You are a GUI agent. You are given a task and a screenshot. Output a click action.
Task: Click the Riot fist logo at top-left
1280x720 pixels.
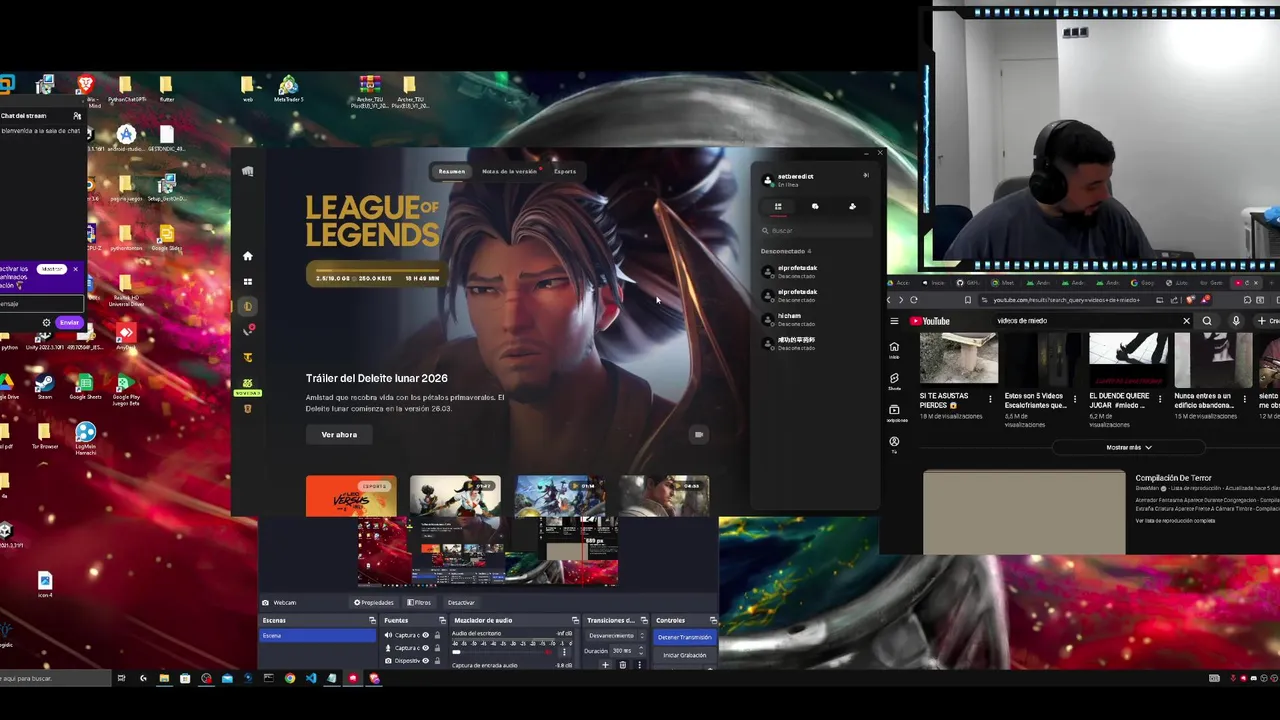click(248, 171)
